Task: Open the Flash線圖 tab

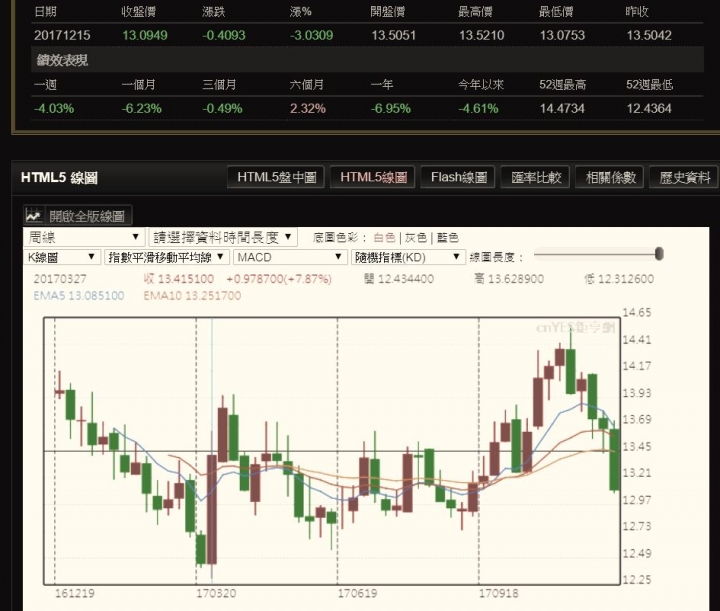Action: [458, 177]
